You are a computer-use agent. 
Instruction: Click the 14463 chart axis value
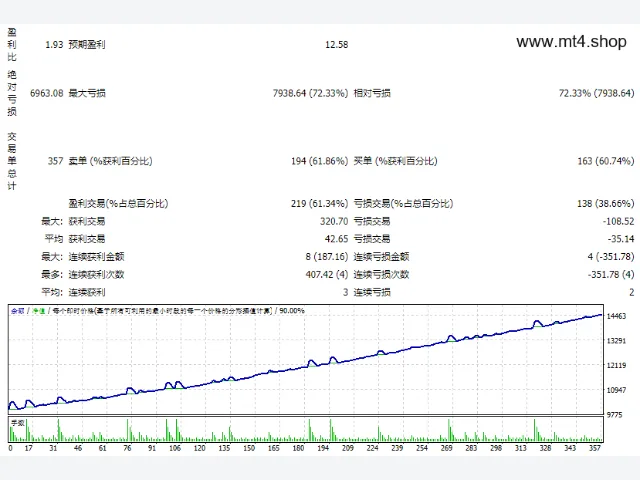coord(616,316)
